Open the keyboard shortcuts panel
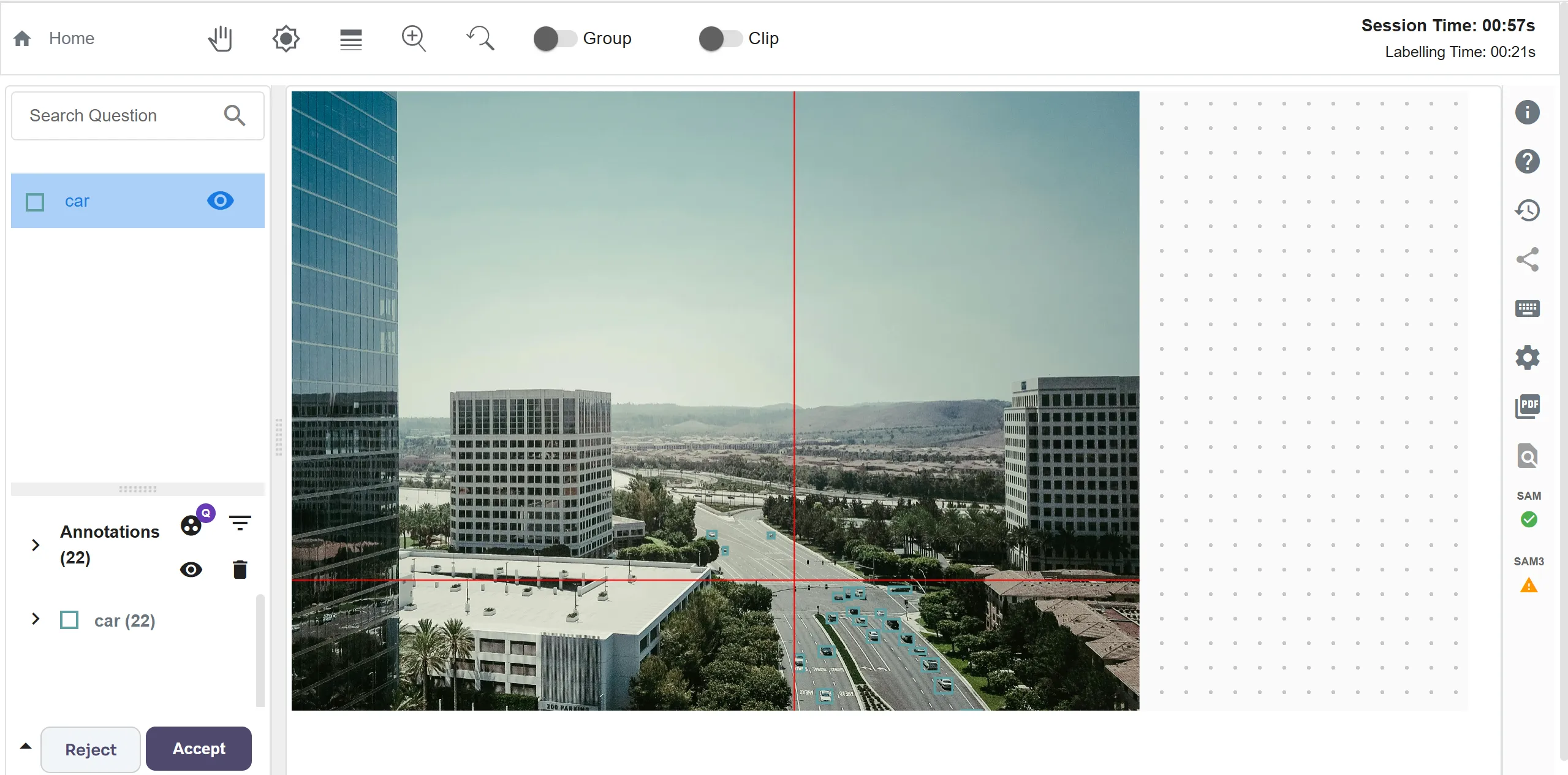Screen dimensions: 1568x775 click(x=1527, y=308)
